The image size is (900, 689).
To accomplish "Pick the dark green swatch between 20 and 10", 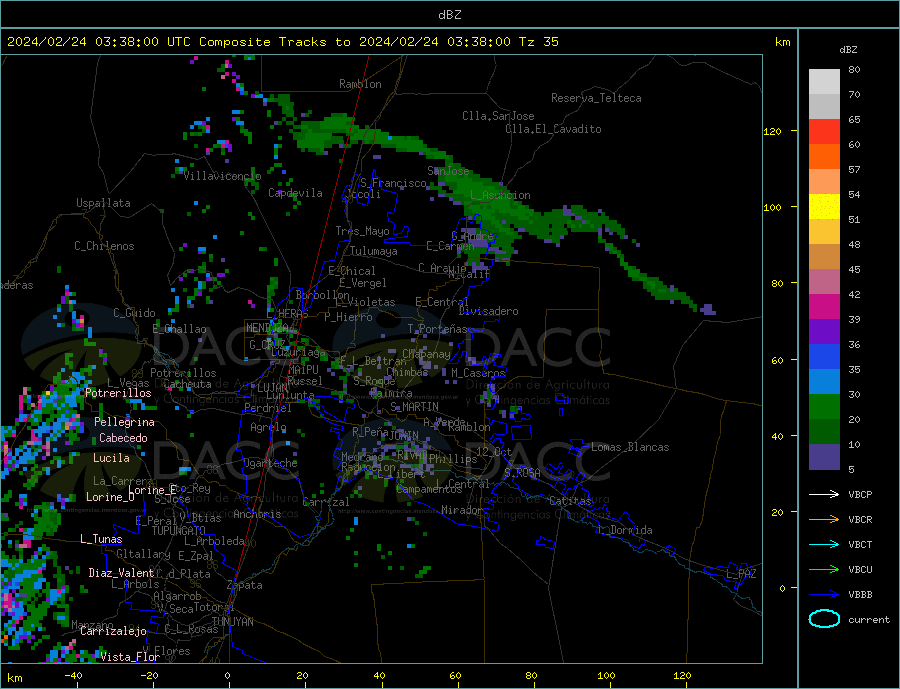I will tap(824, 432).
